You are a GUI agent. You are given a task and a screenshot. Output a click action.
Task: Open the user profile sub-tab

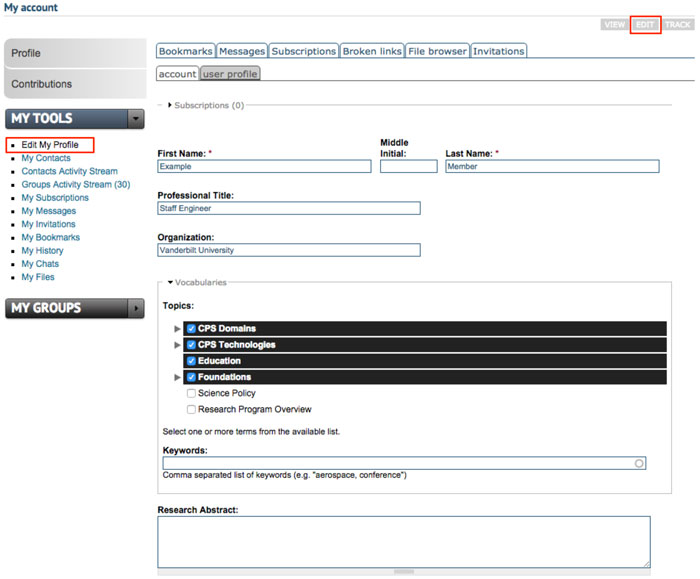coord(230,74)
